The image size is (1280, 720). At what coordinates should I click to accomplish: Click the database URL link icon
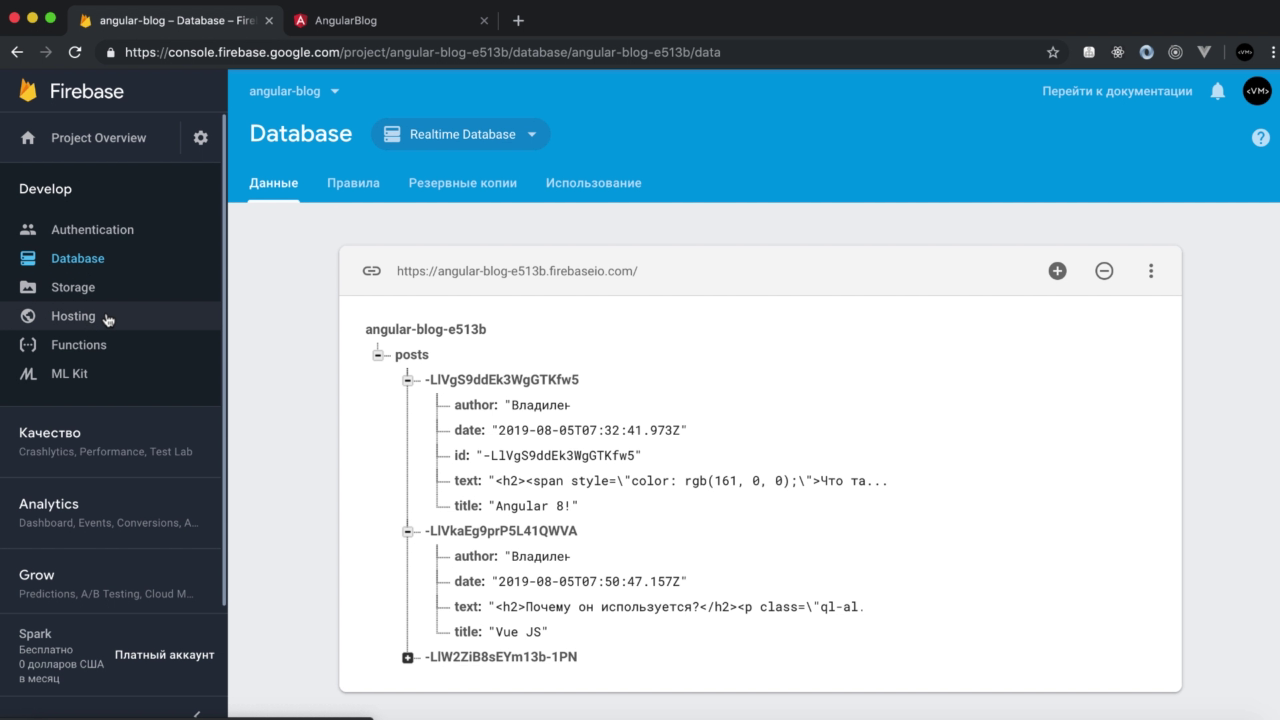(371, 271)
